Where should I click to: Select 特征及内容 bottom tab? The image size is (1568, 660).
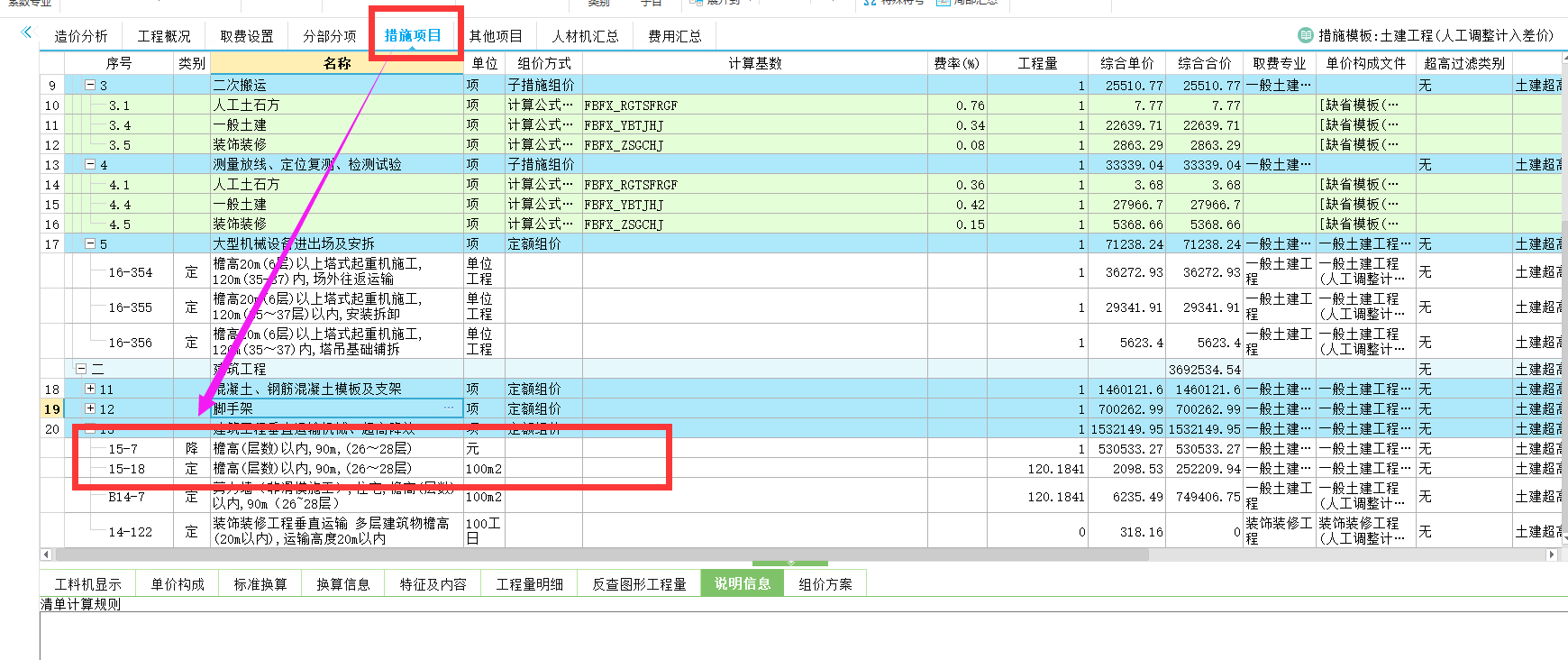[433, 584]
